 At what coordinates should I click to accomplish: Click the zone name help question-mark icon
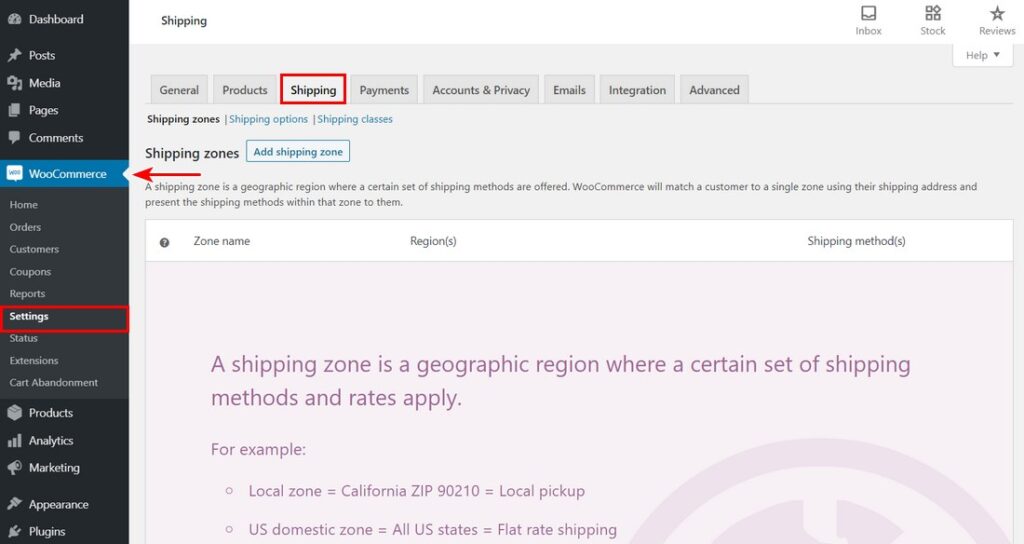pos(165,242)
